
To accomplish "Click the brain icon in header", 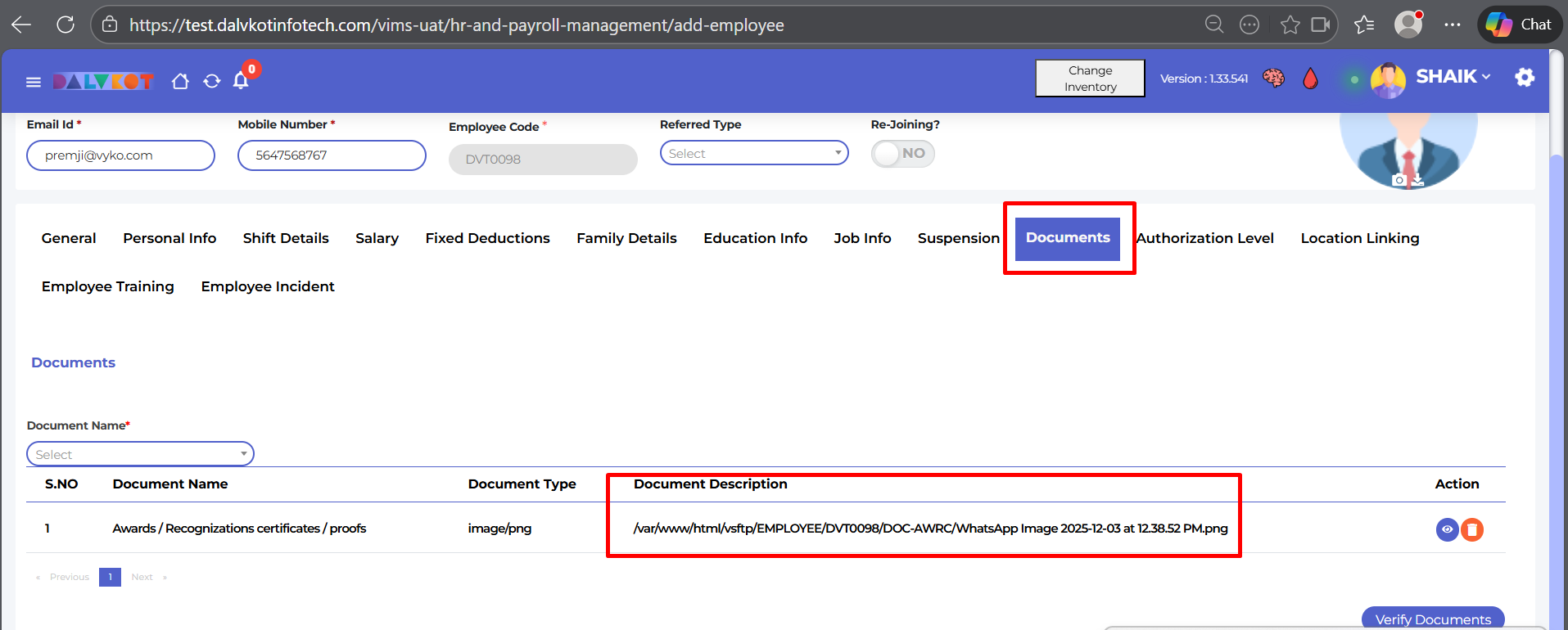I will click(1273, 79).
